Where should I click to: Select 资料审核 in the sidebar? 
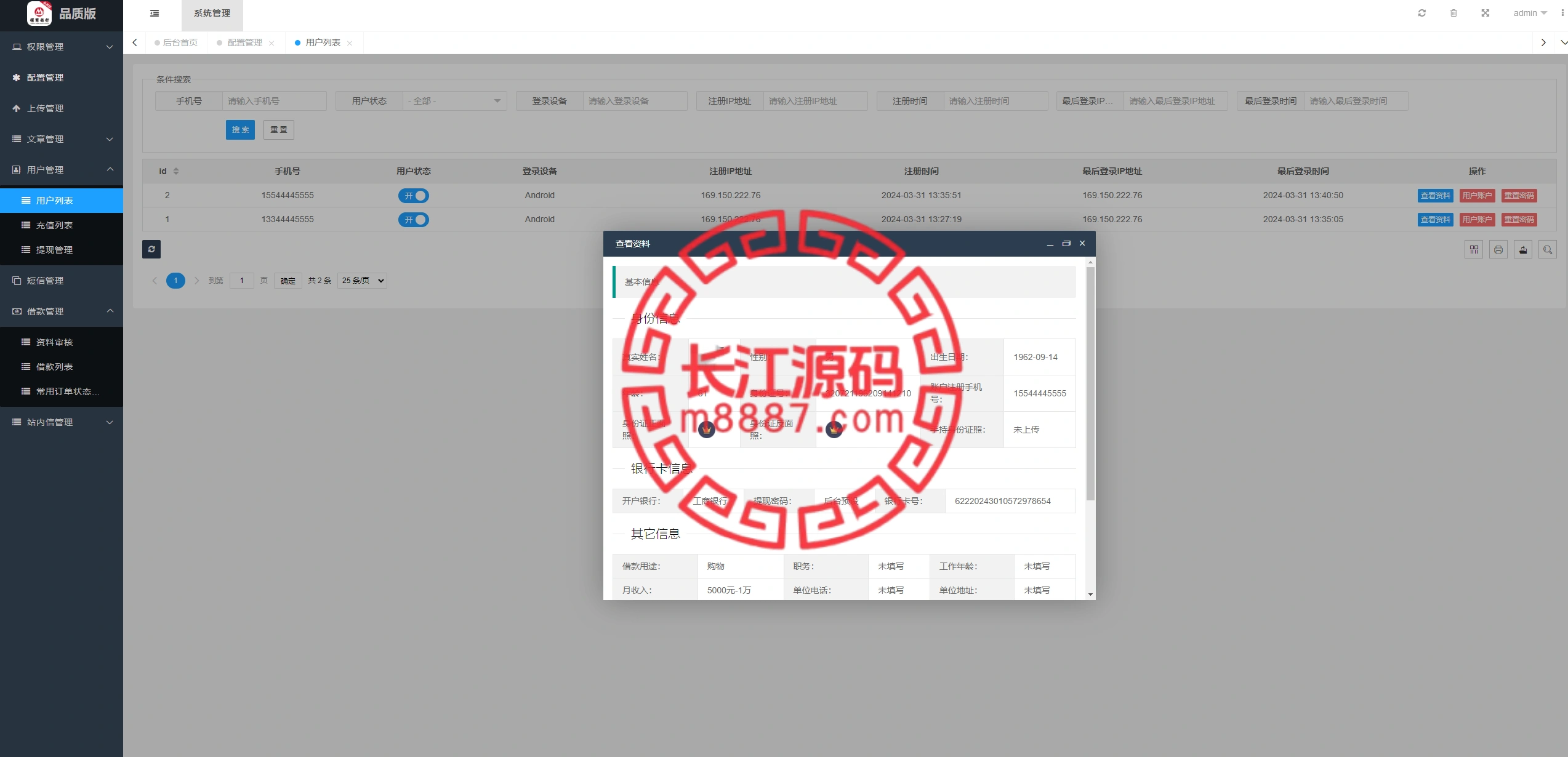[62, 342]
